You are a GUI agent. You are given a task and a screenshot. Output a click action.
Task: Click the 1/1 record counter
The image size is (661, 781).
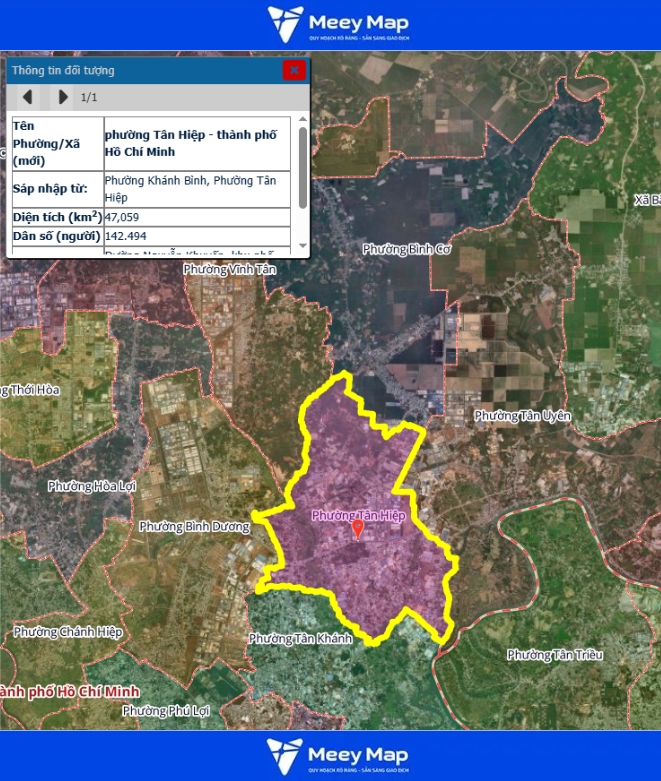tap(89, 97)
